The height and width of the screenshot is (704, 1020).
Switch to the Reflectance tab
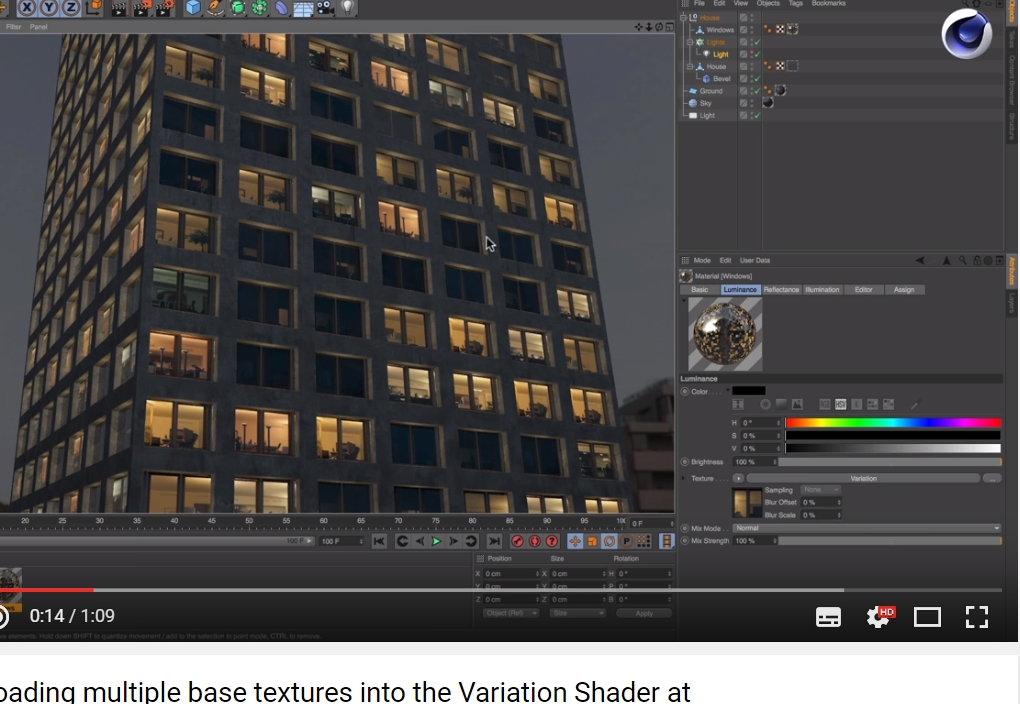[781, 290]
